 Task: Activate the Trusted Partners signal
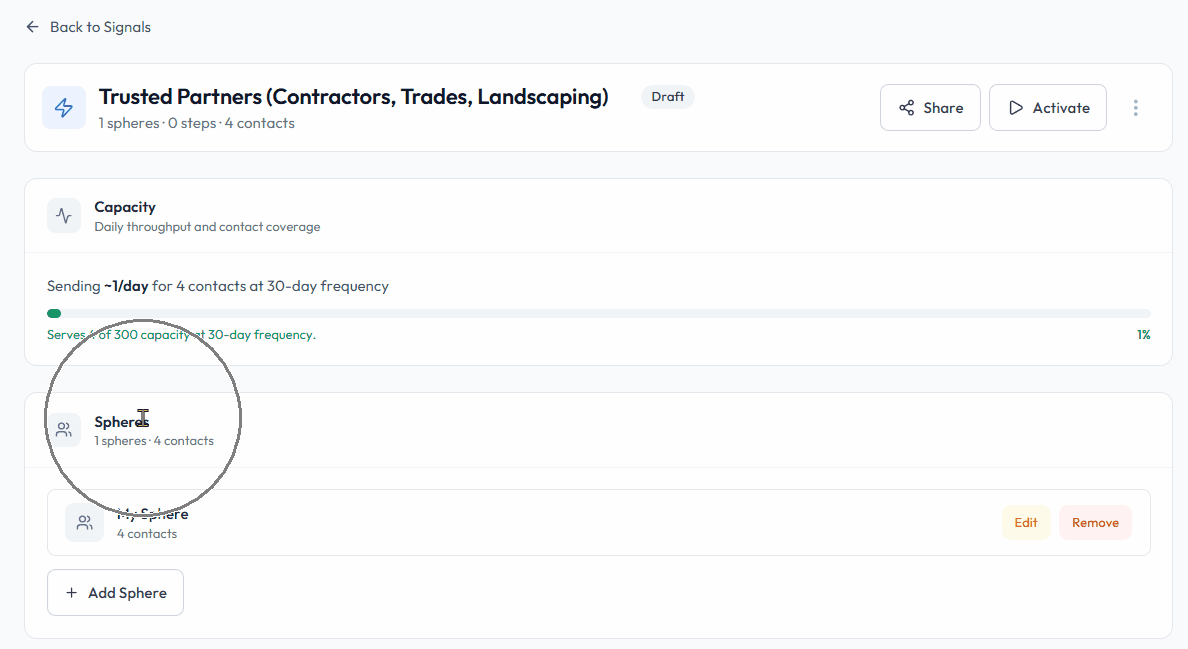pos(1047,108)
